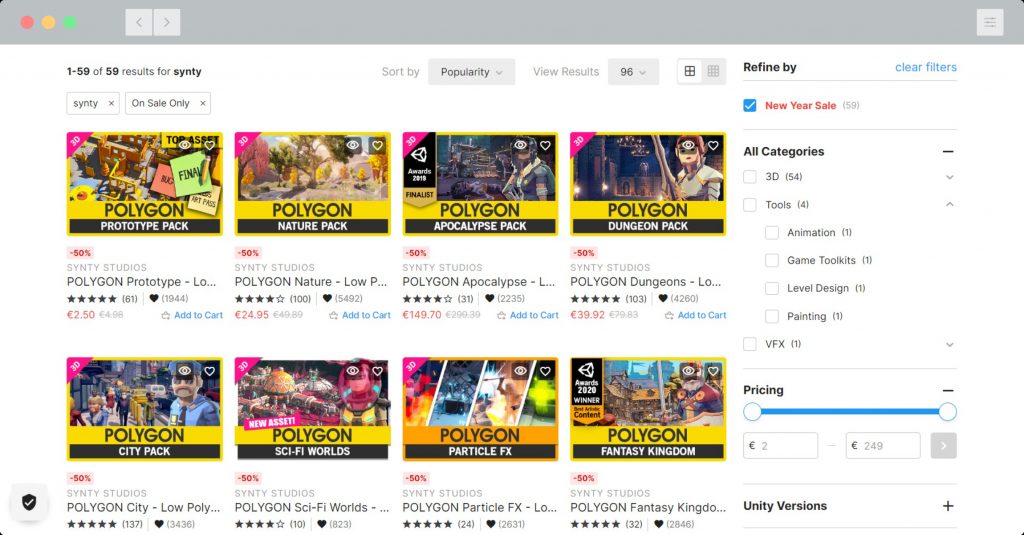Remove the 'synty' search filter tag

(111, 103)
